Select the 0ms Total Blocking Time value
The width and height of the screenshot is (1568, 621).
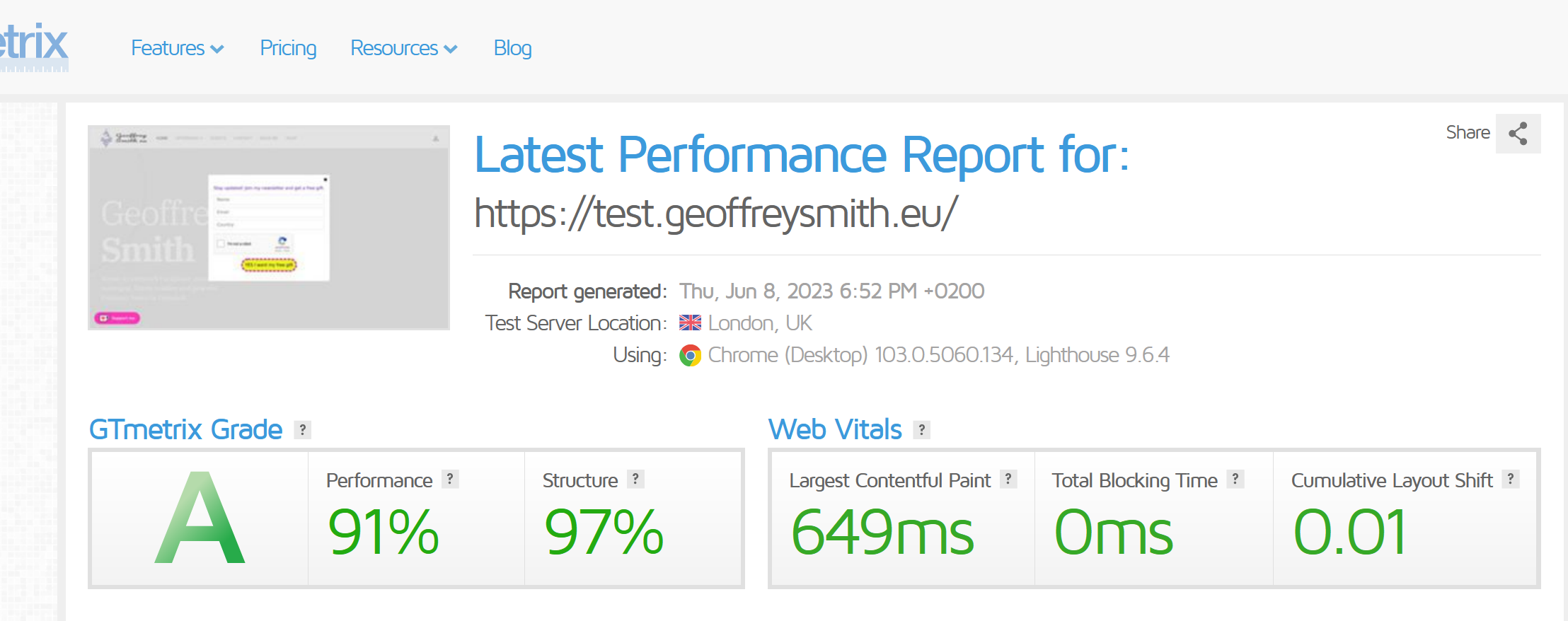click(x=1113, y=532)
